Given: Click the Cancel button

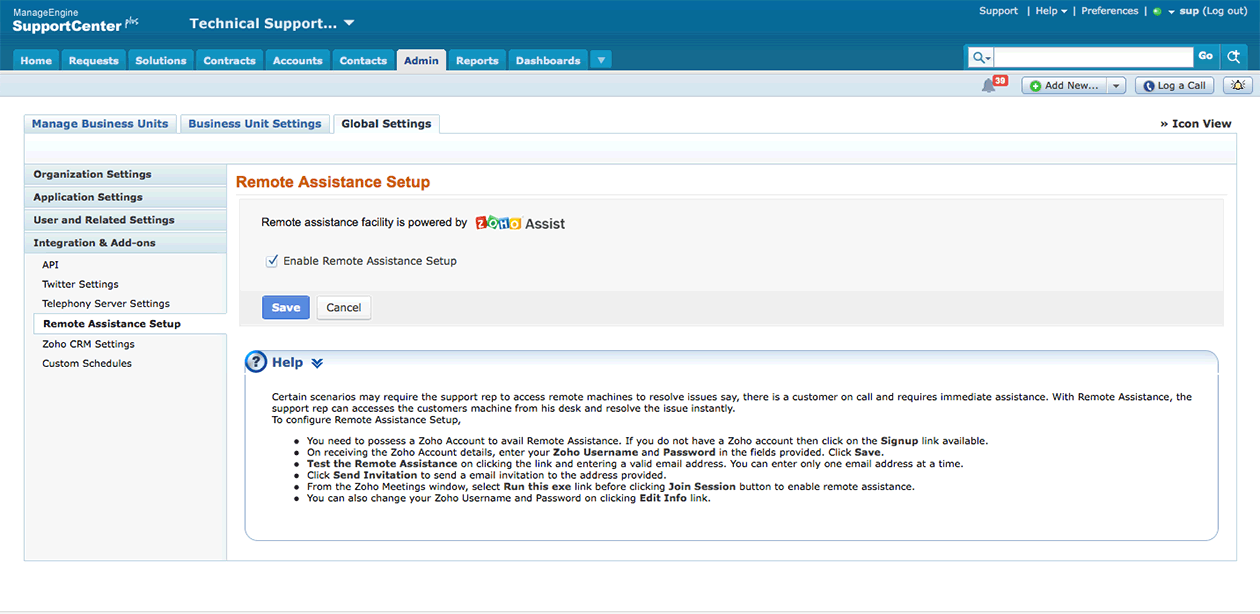Looking at the screenshot, I should (344, 307).
